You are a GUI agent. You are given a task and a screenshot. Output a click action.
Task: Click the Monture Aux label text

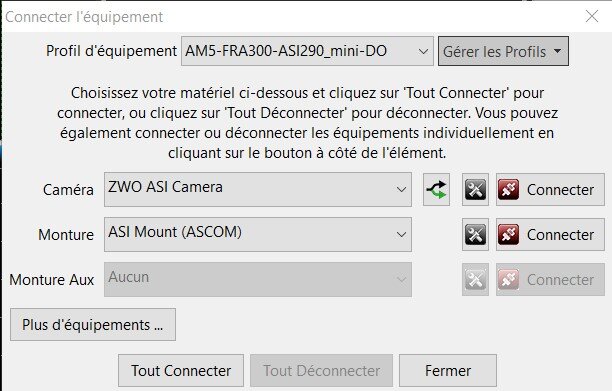pos(52,280)
